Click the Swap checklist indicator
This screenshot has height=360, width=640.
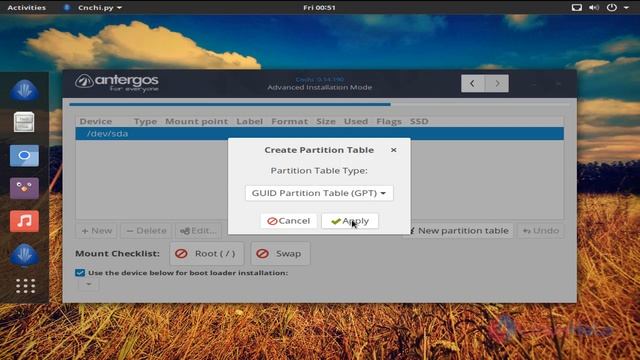pos(280,253)
